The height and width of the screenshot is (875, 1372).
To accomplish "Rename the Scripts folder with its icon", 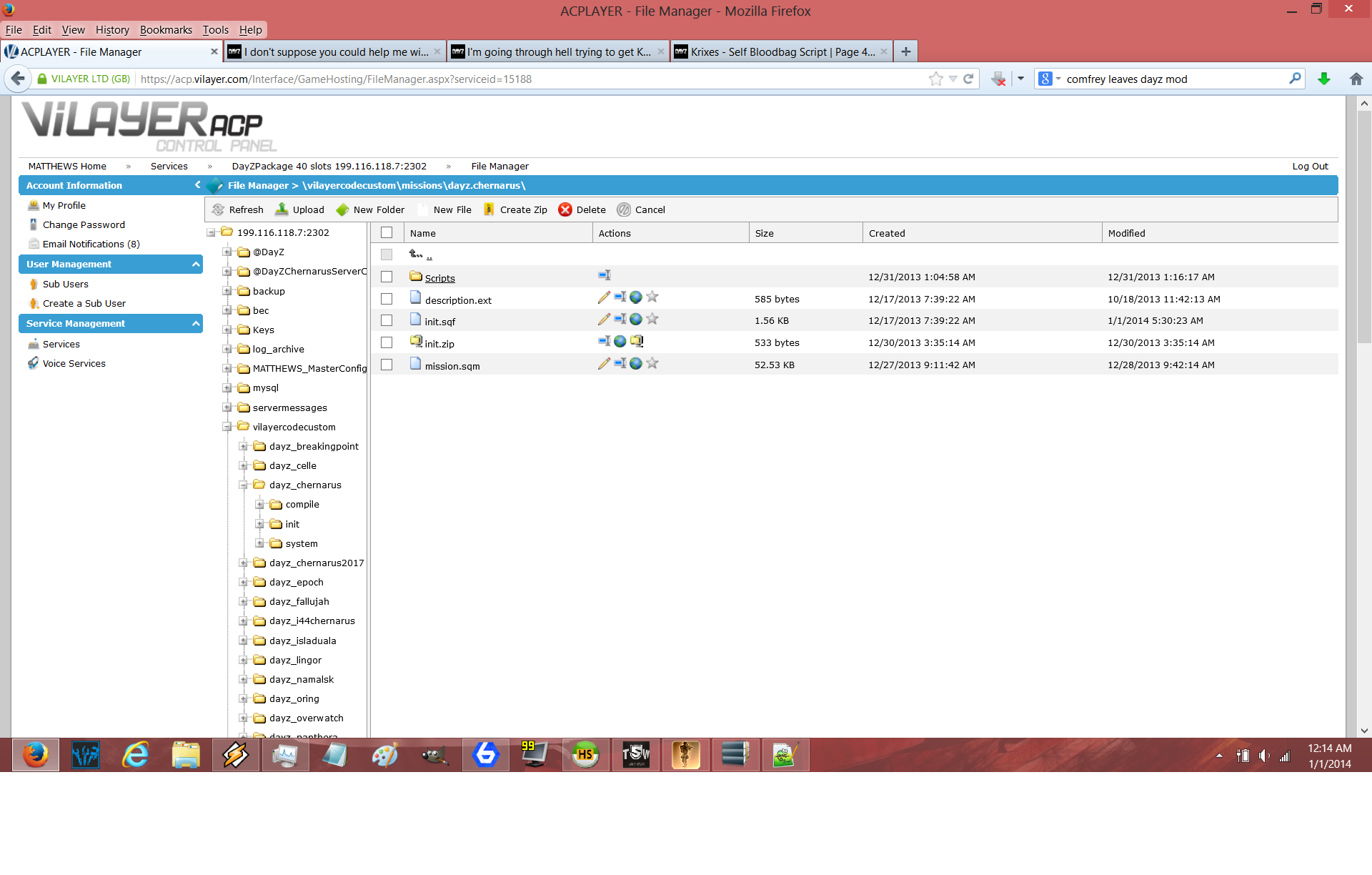I will [x=604, y=275].
